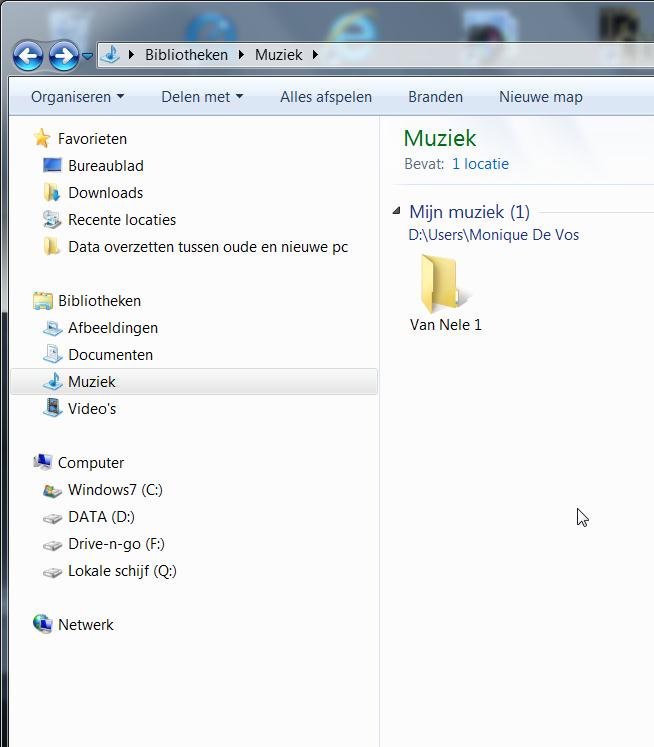Viewport: 654px width, 747px height.
Task: Click the Muziek note icon in sidebar
Action: click(52, 381)
